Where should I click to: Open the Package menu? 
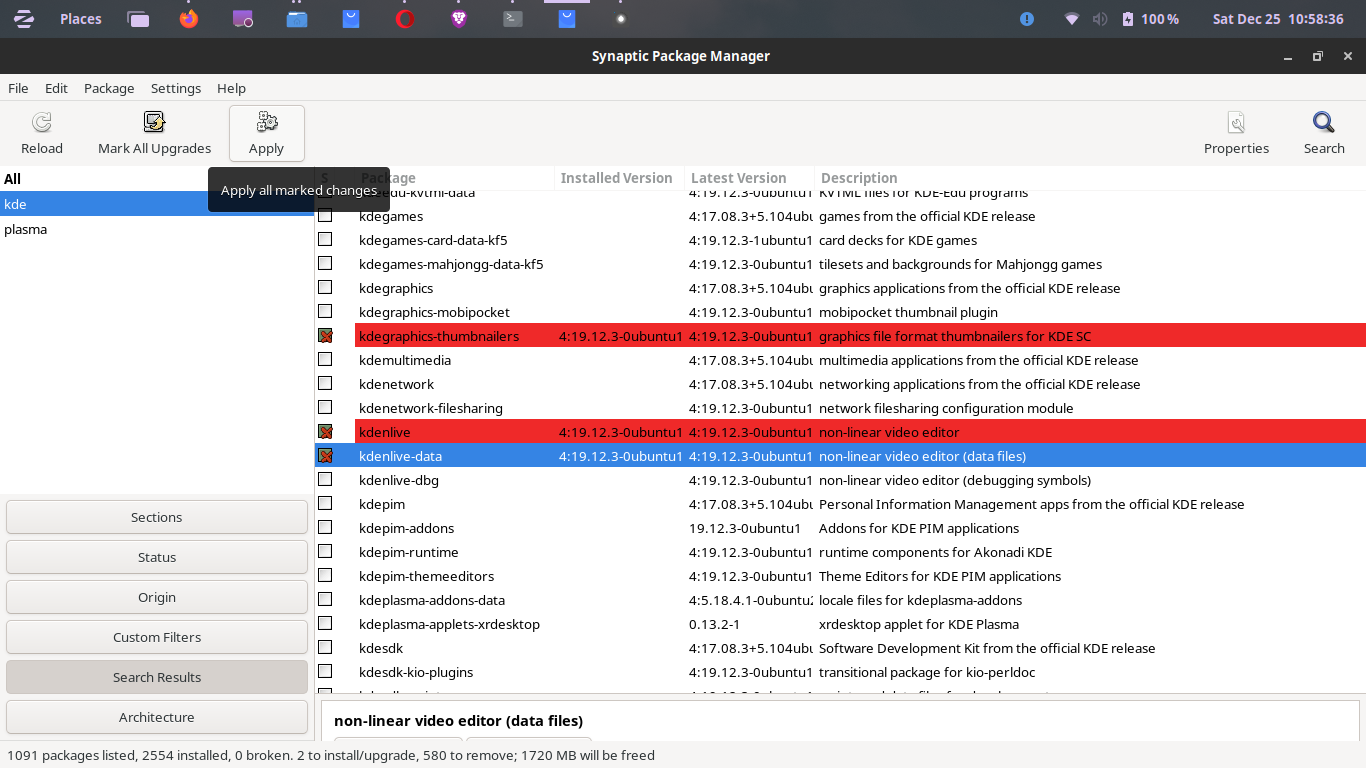109,88
